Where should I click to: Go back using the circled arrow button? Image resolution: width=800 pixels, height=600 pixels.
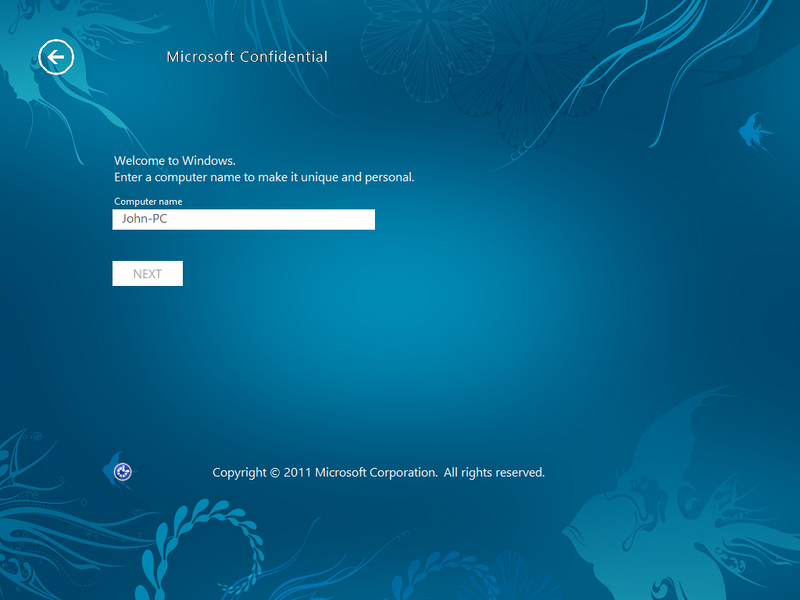click(56, 57)
